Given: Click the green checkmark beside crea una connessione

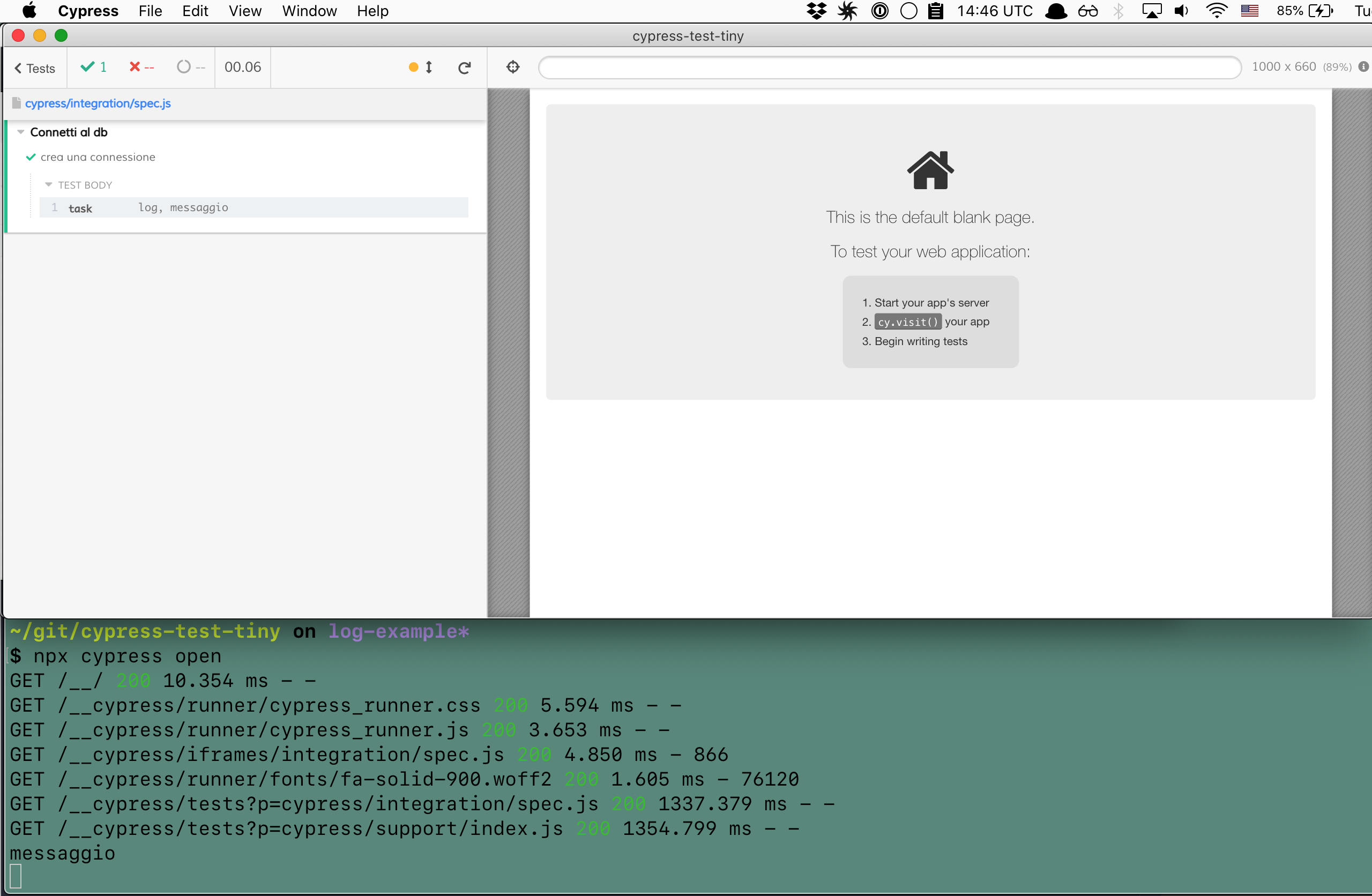Looking at the screenshot, I should pyautogui.click(x=31, y=156).
